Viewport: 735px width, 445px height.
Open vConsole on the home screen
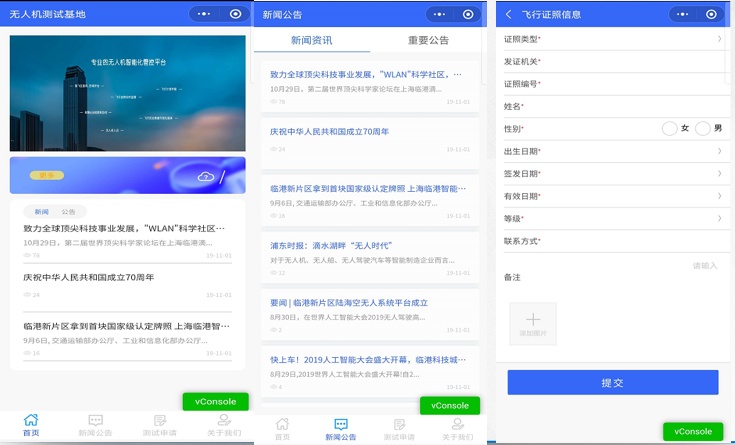pos(216,402)
